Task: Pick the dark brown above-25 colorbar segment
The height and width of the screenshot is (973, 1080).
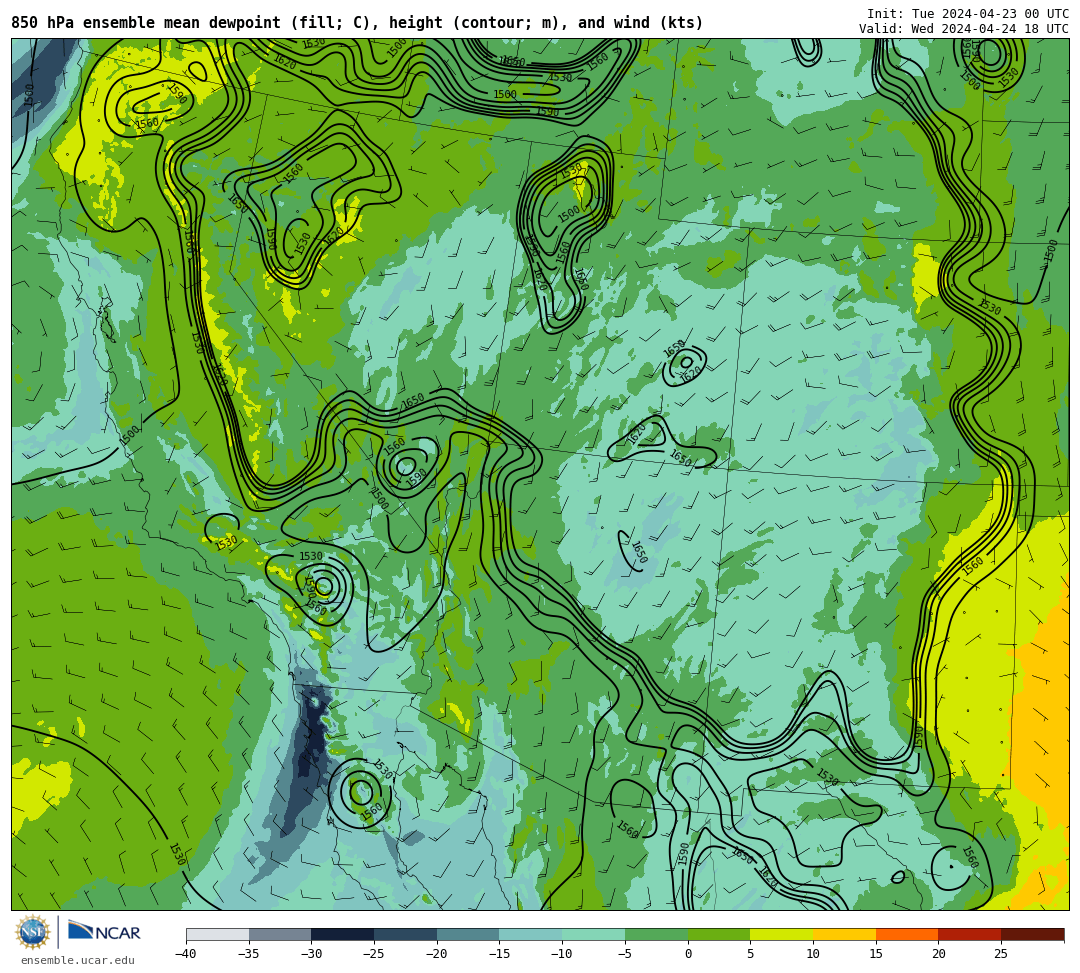Action: 1032,934
